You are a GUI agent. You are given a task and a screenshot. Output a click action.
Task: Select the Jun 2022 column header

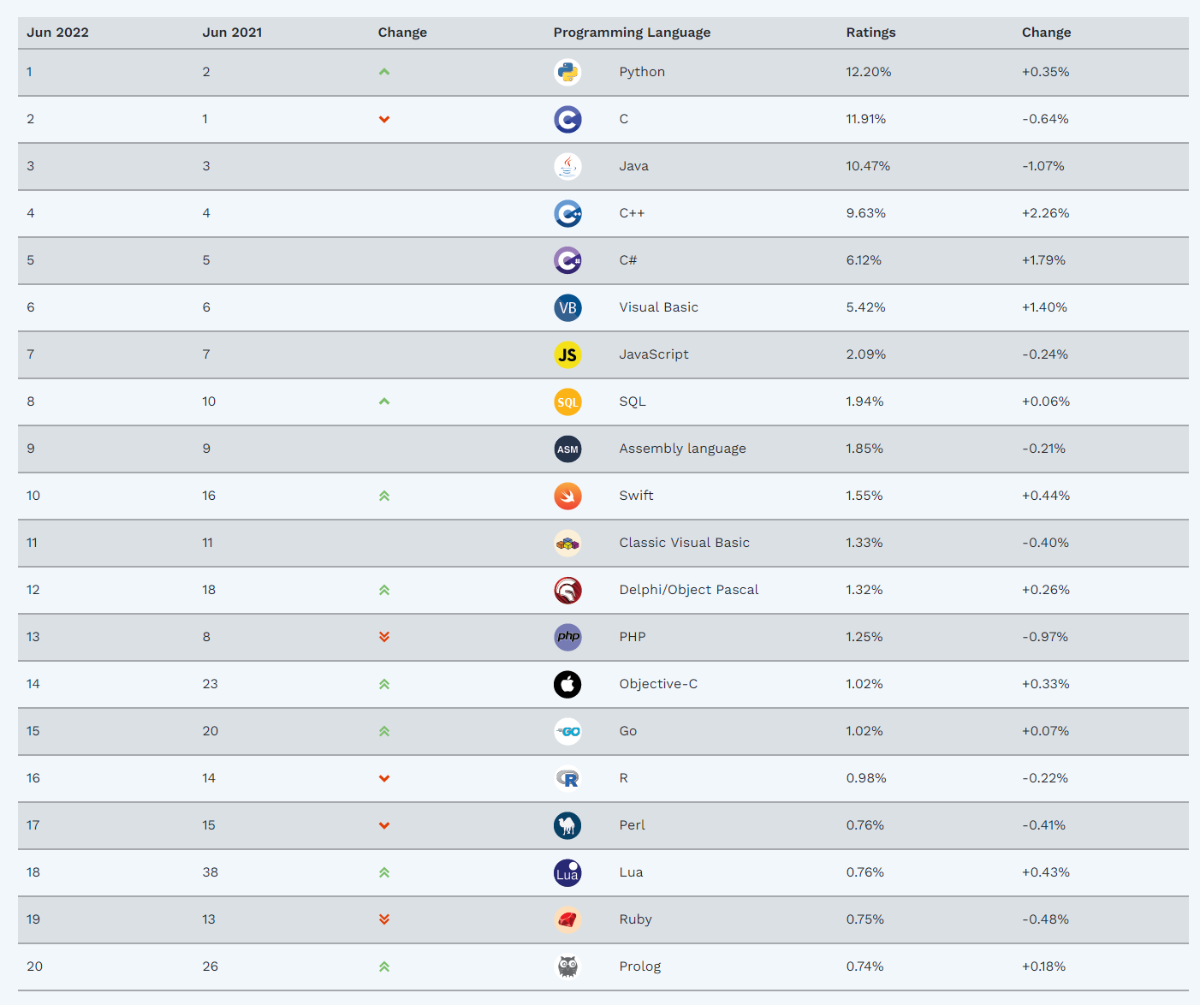(x=57, y=32)
